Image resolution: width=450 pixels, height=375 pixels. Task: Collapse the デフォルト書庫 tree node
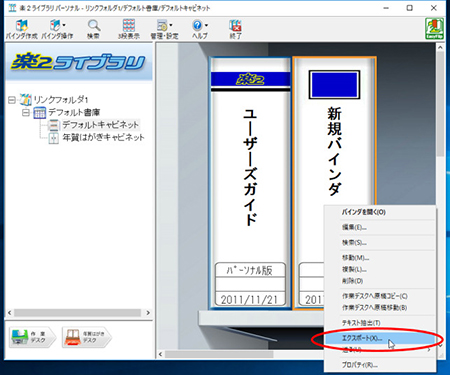tap(26, 113)
